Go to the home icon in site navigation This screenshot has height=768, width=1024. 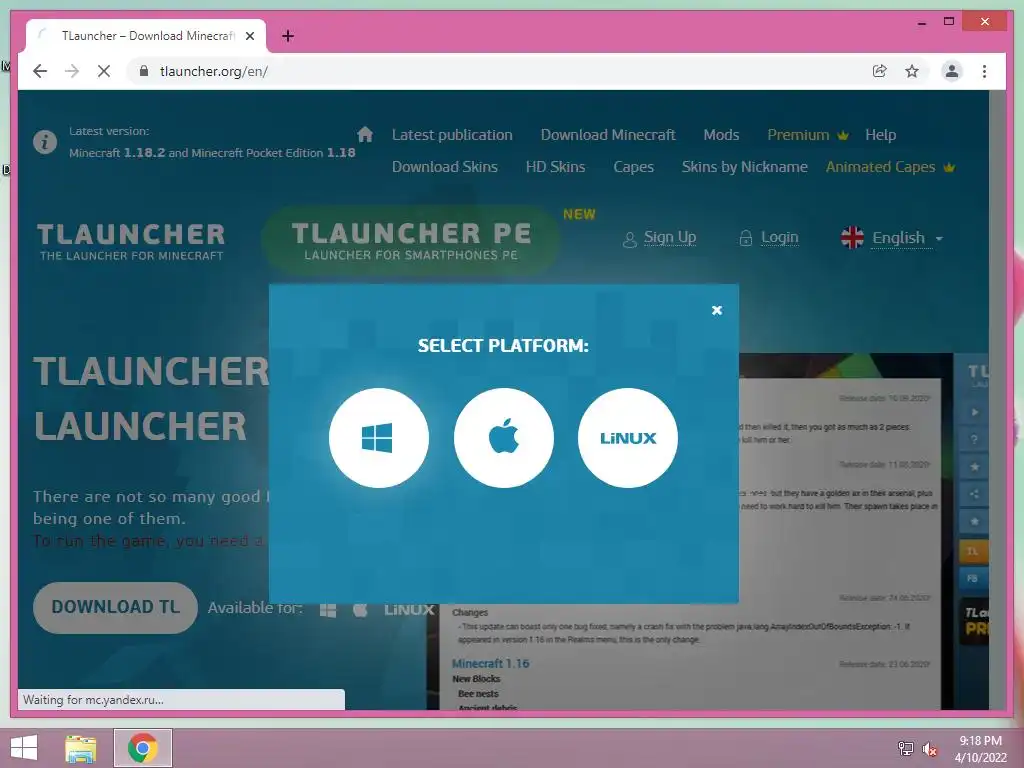pos(364,135)
